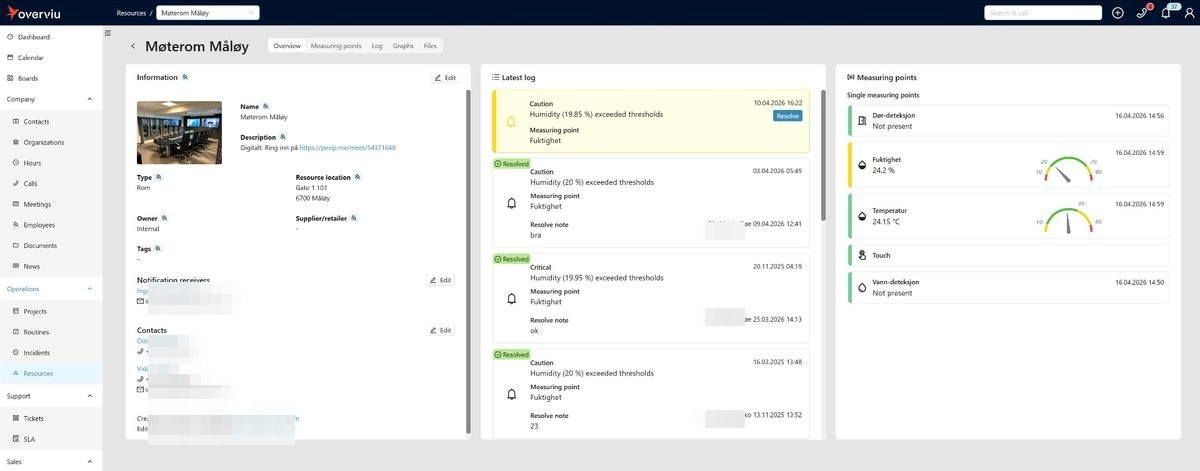Click the Vann-deteksjon water icon
This screenshot has width=1200, height=471.
click(x=862, y=287)
